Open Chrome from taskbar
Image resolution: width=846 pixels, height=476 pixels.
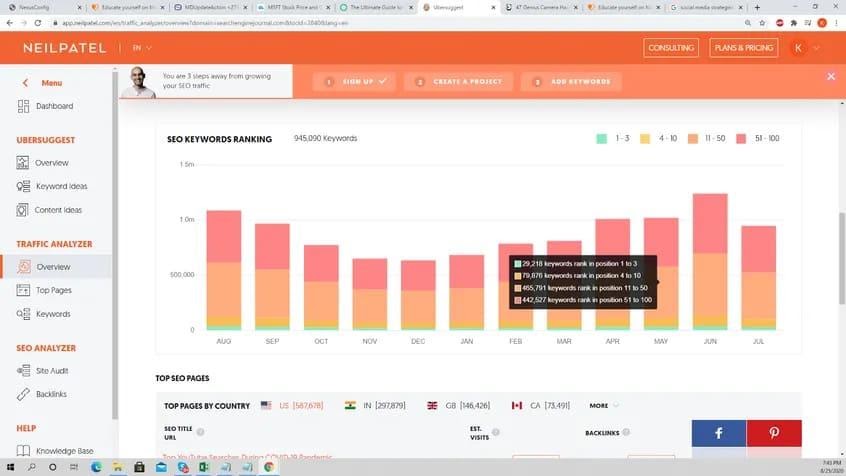click(269, 467)
